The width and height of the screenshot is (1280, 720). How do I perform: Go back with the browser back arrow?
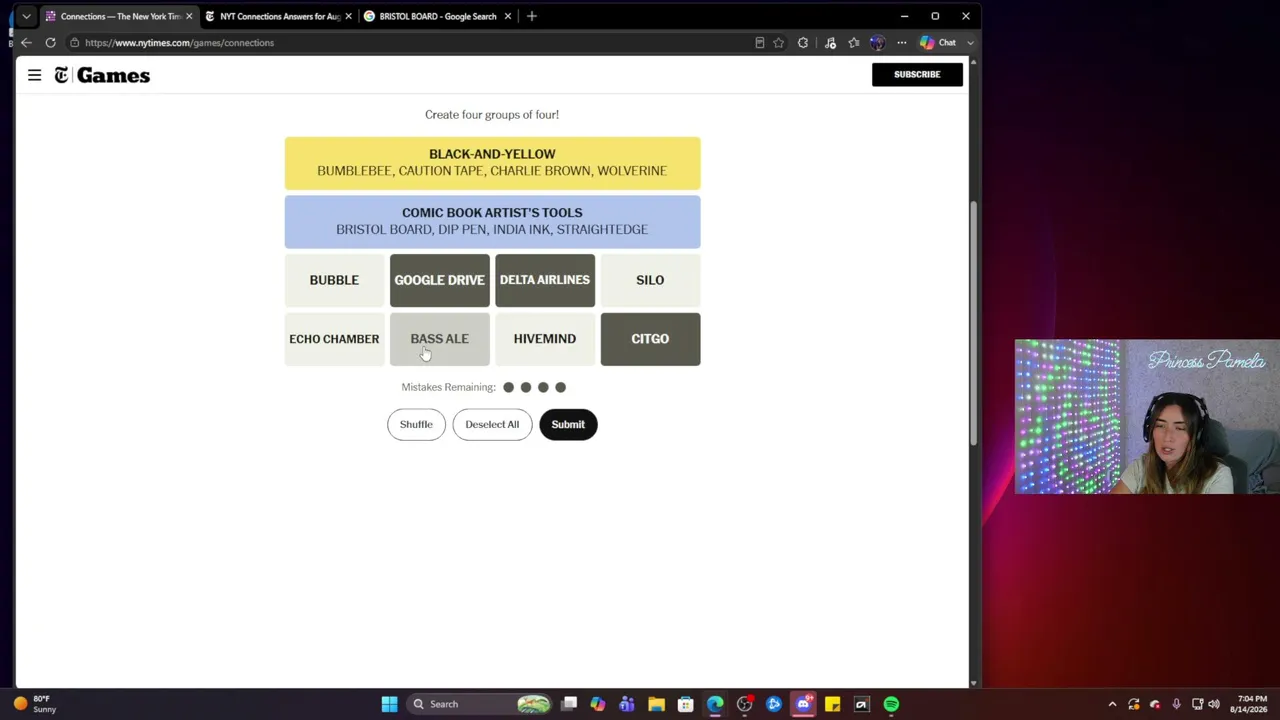click(x=26, y=43)
